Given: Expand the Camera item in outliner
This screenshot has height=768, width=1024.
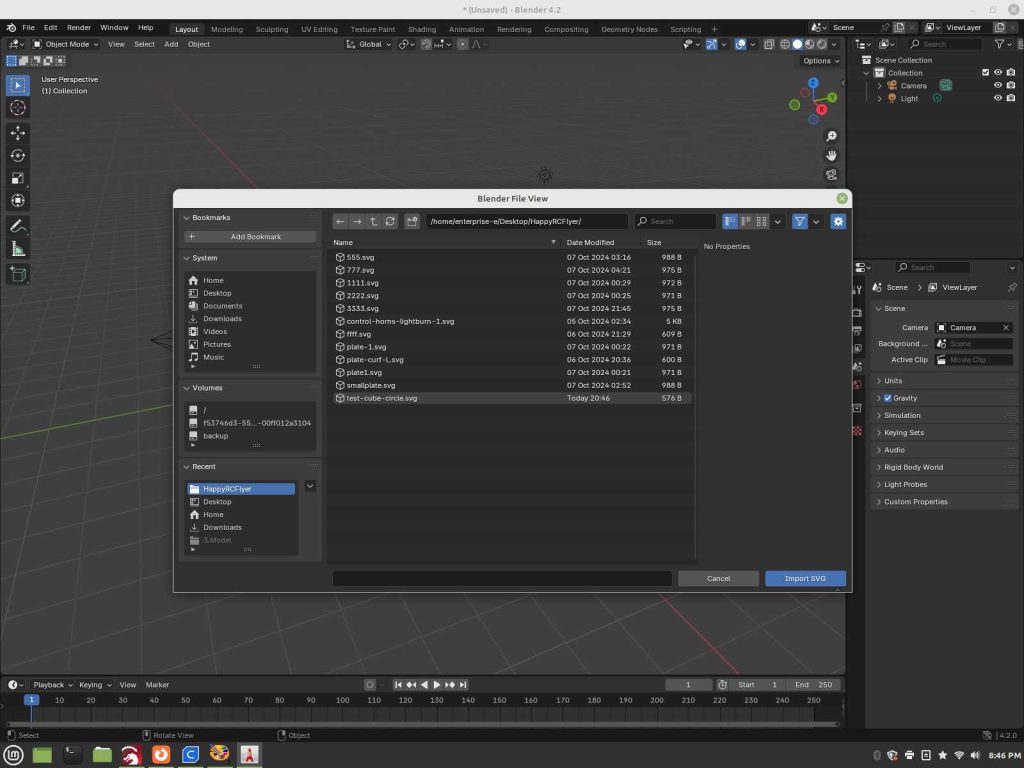Looking at the screenshot, I should (880, 86).
